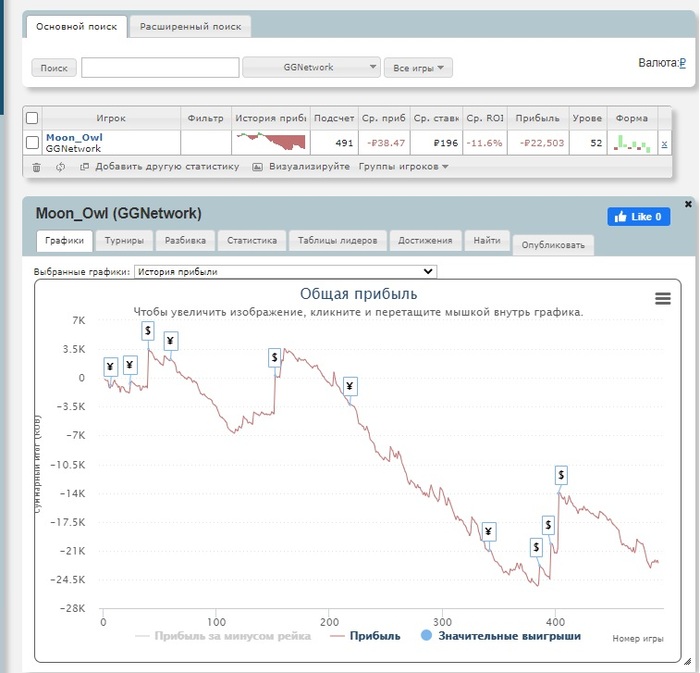The width and height of the screenshot is (700, 673).
Task: Click the Поиск button
Action: point(54,68)
